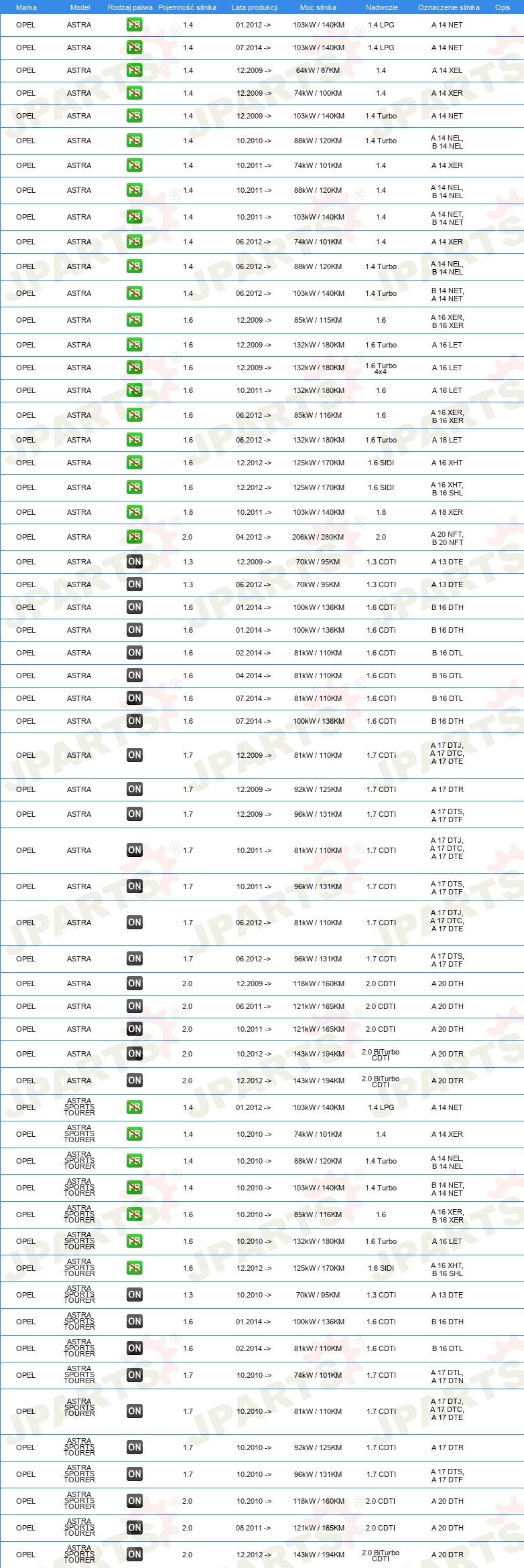524x1568 pixels.
Task: Click the 1.4 LPG cell in the 07.2014 row
Action: pyautogui.click(x=381, y=48)
